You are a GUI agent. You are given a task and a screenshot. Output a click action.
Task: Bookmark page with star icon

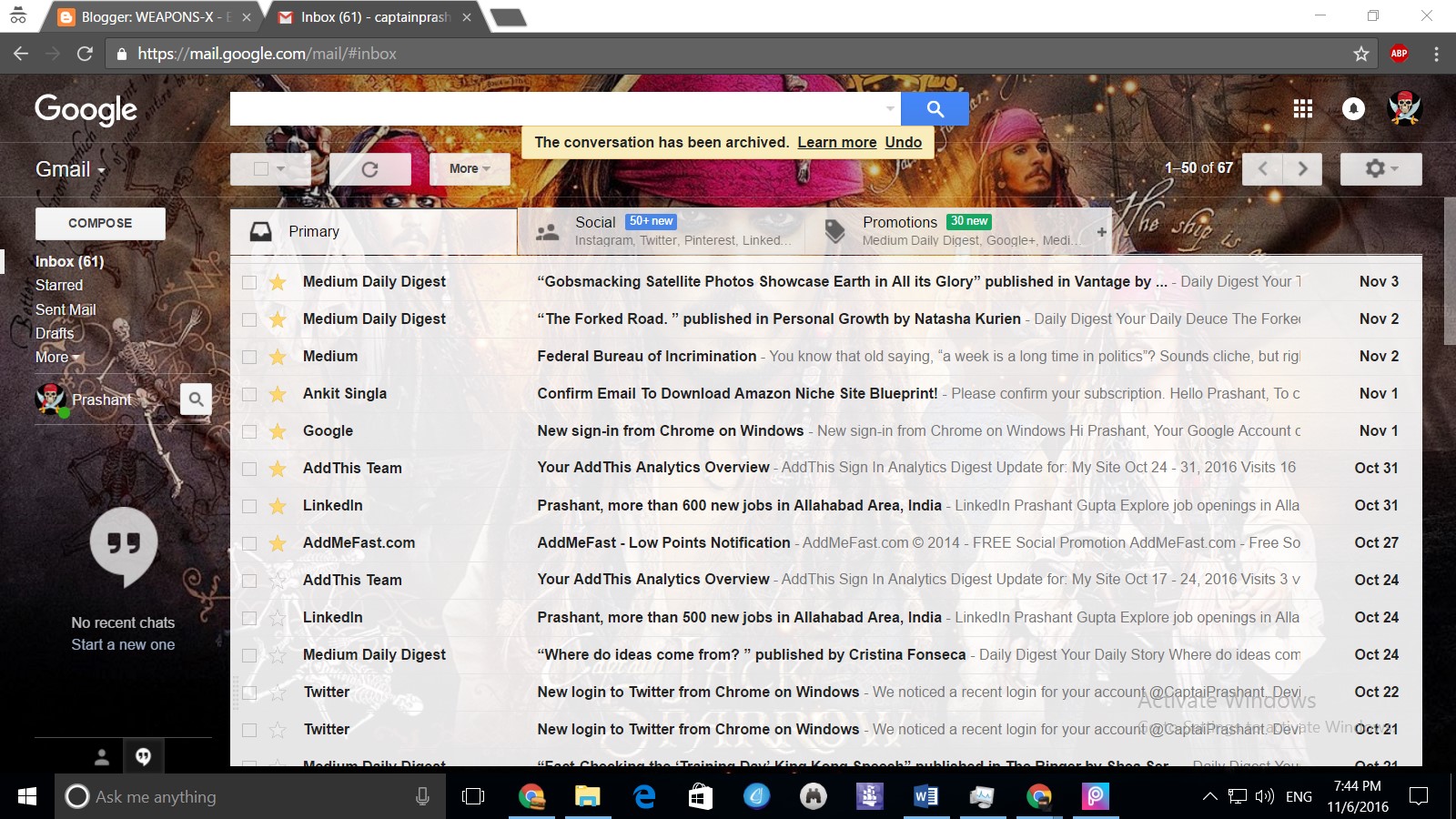click(x=1361, y=54)
